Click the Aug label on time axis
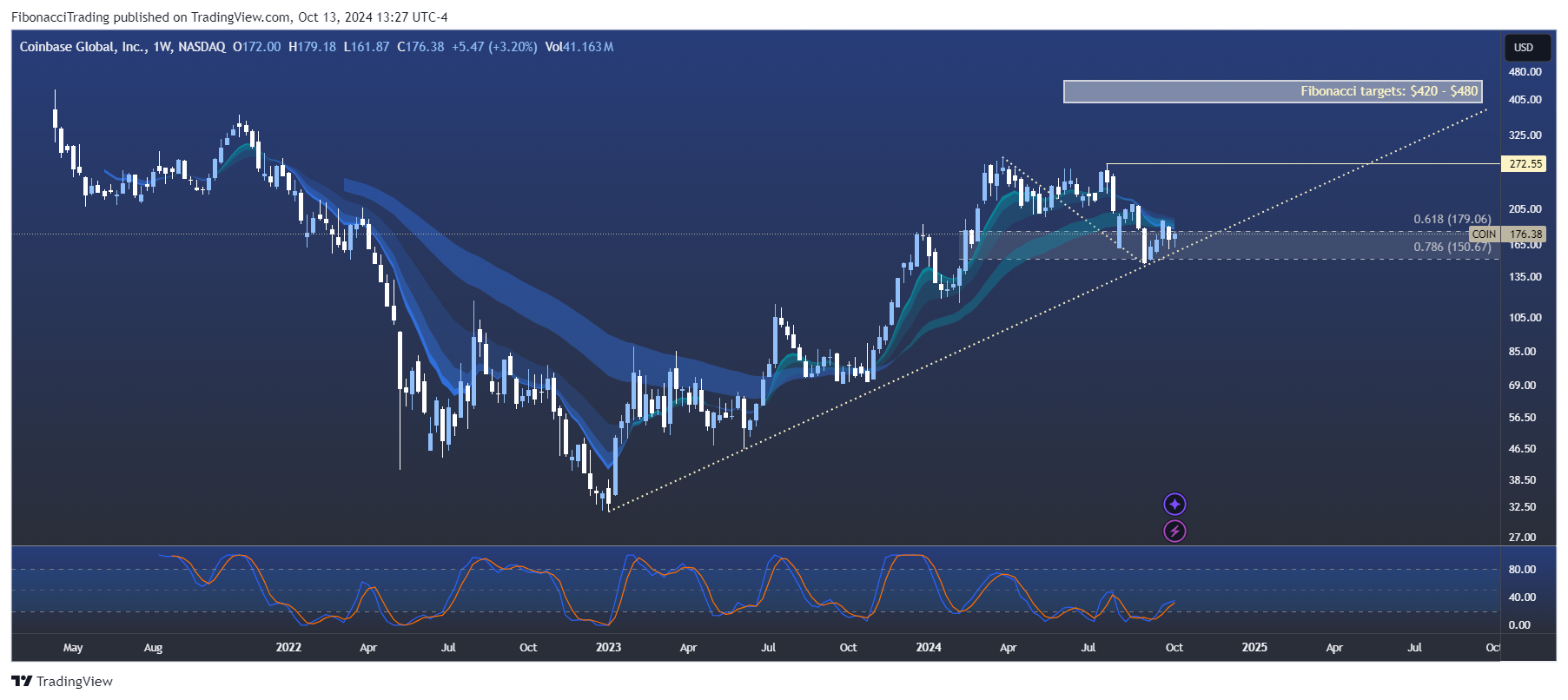The height and width of the screenshot is (700, 1568). [x=153, y=648]
